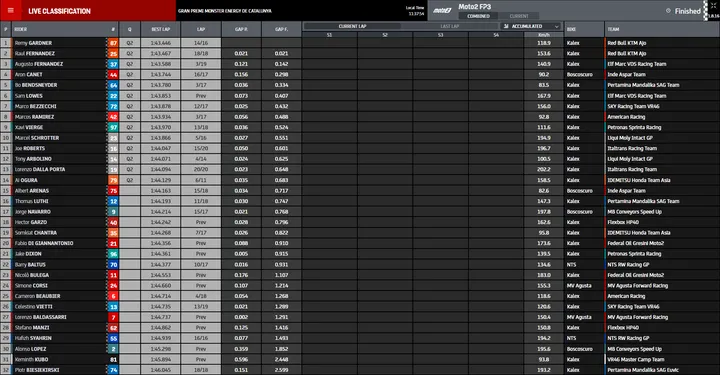
Task: Select rider Simone CORSI name
Action: (31, 286)
